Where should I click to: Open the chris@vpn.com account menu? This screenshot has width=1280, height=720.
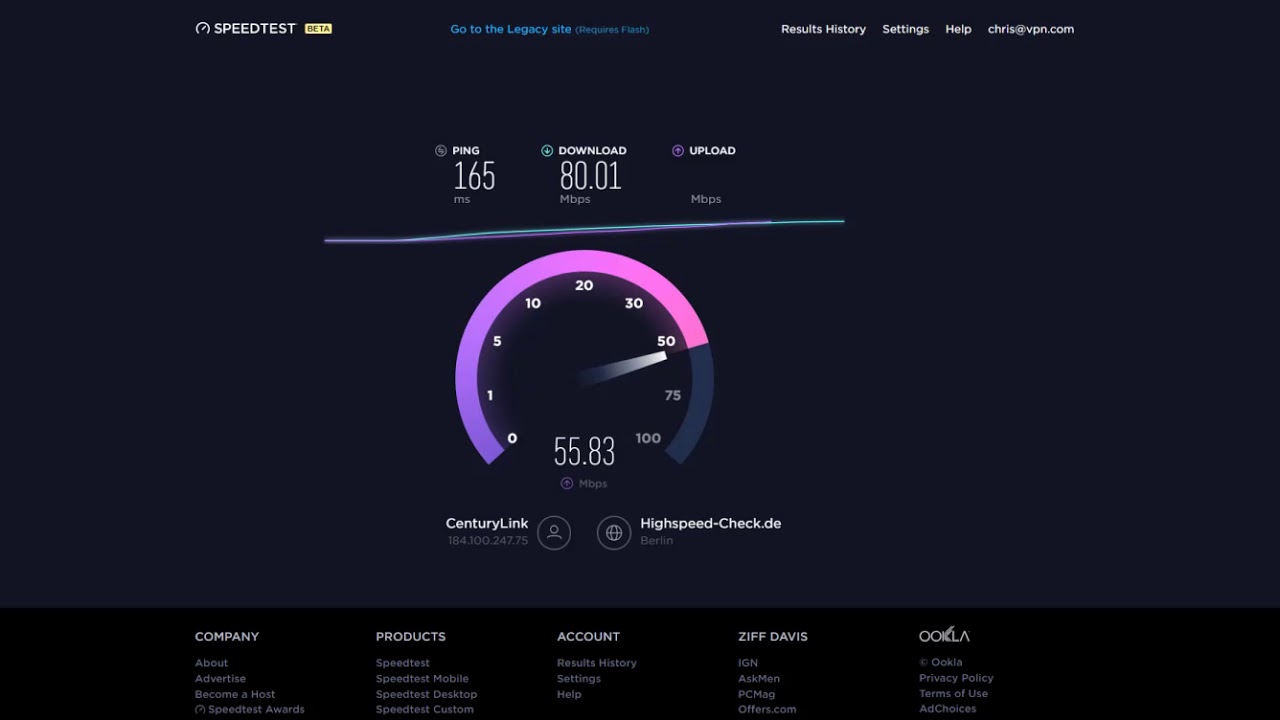1031,29
